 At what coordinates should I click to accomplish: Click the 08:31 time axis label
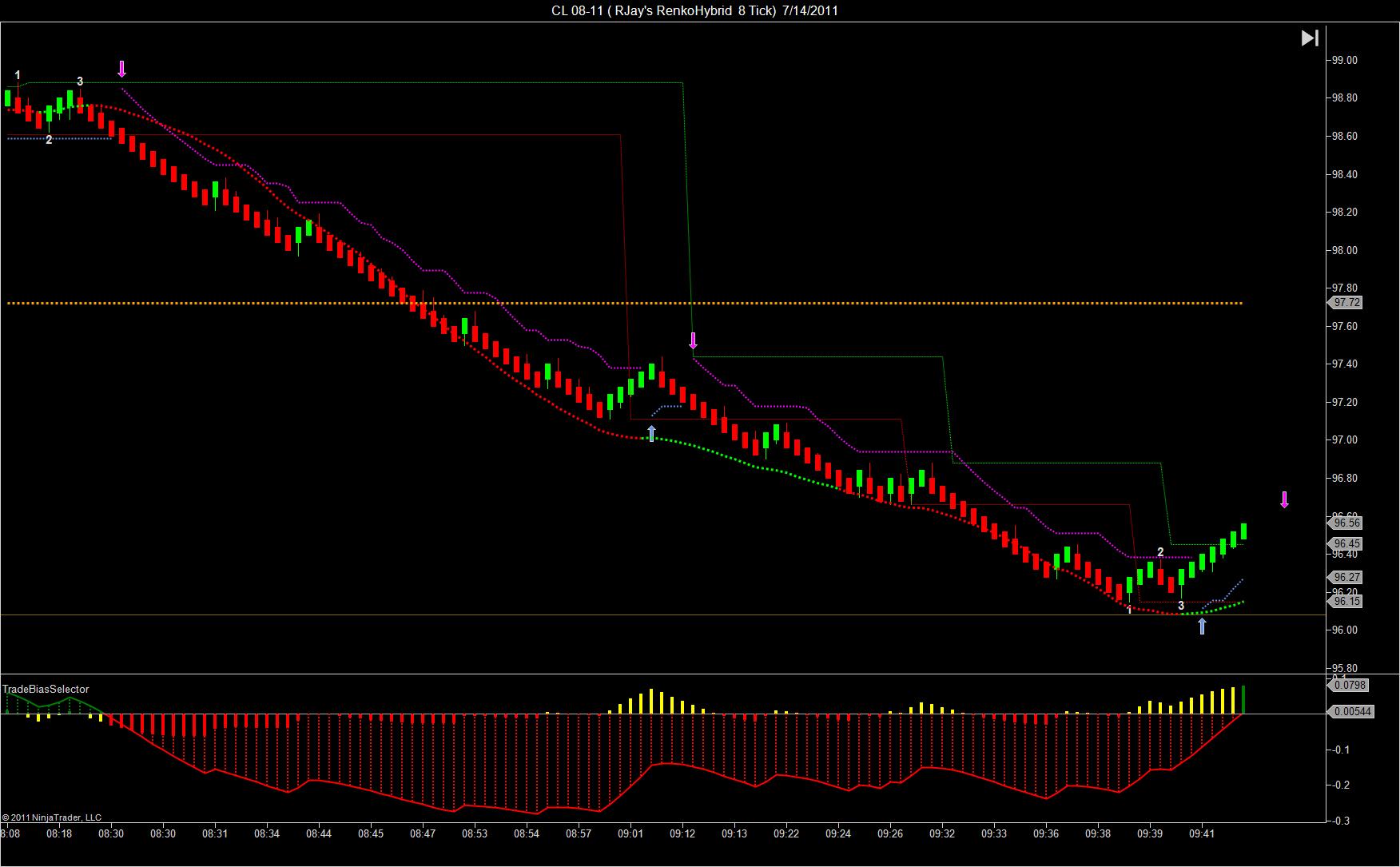pyautogui.click(x=215, y=834)
